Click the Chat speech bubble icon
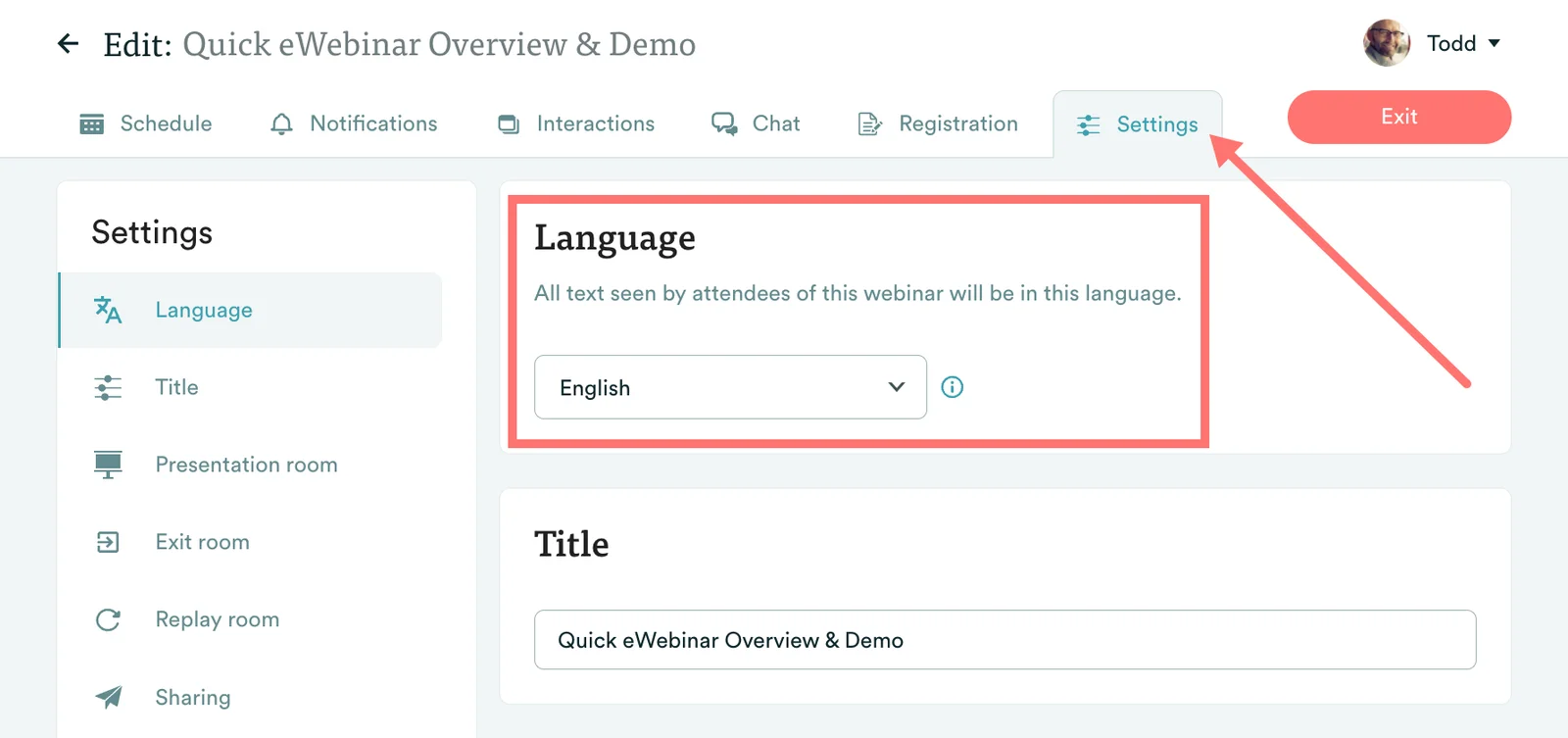This screenshot has width=1568, height=738. pos(724,124)
